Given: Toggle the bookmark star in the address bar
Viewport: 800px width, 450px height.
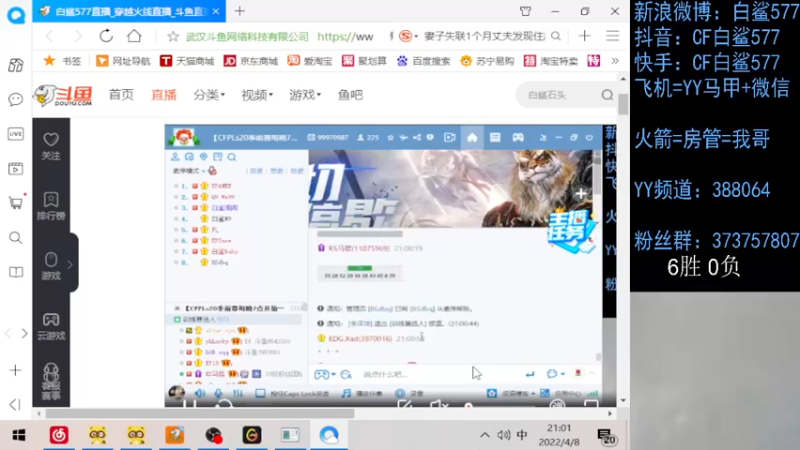Looking at the screenshot, I should tap(173, 36).
